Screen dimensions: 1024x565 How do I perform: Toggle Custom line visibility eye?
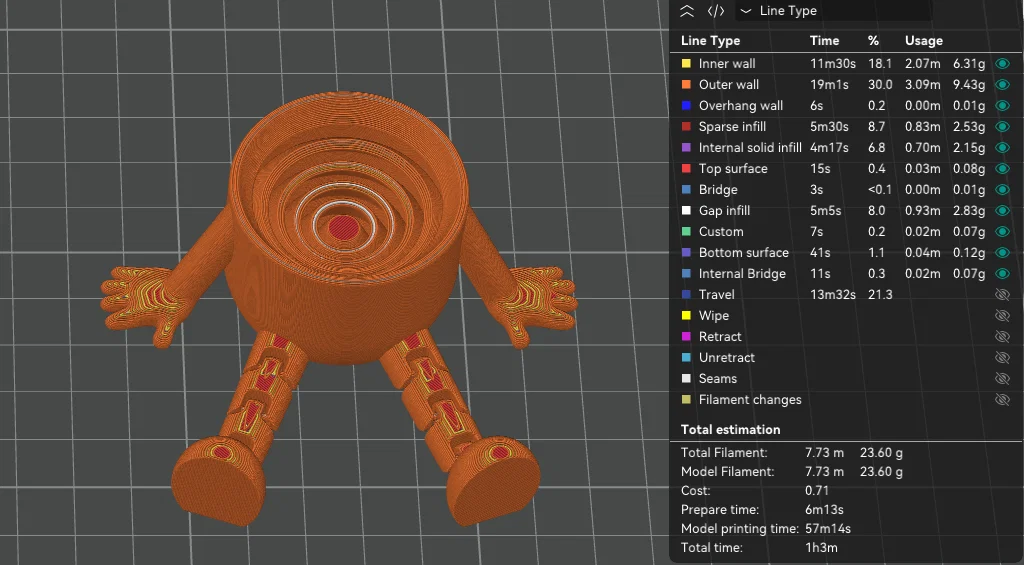(x=1002, y=231)
